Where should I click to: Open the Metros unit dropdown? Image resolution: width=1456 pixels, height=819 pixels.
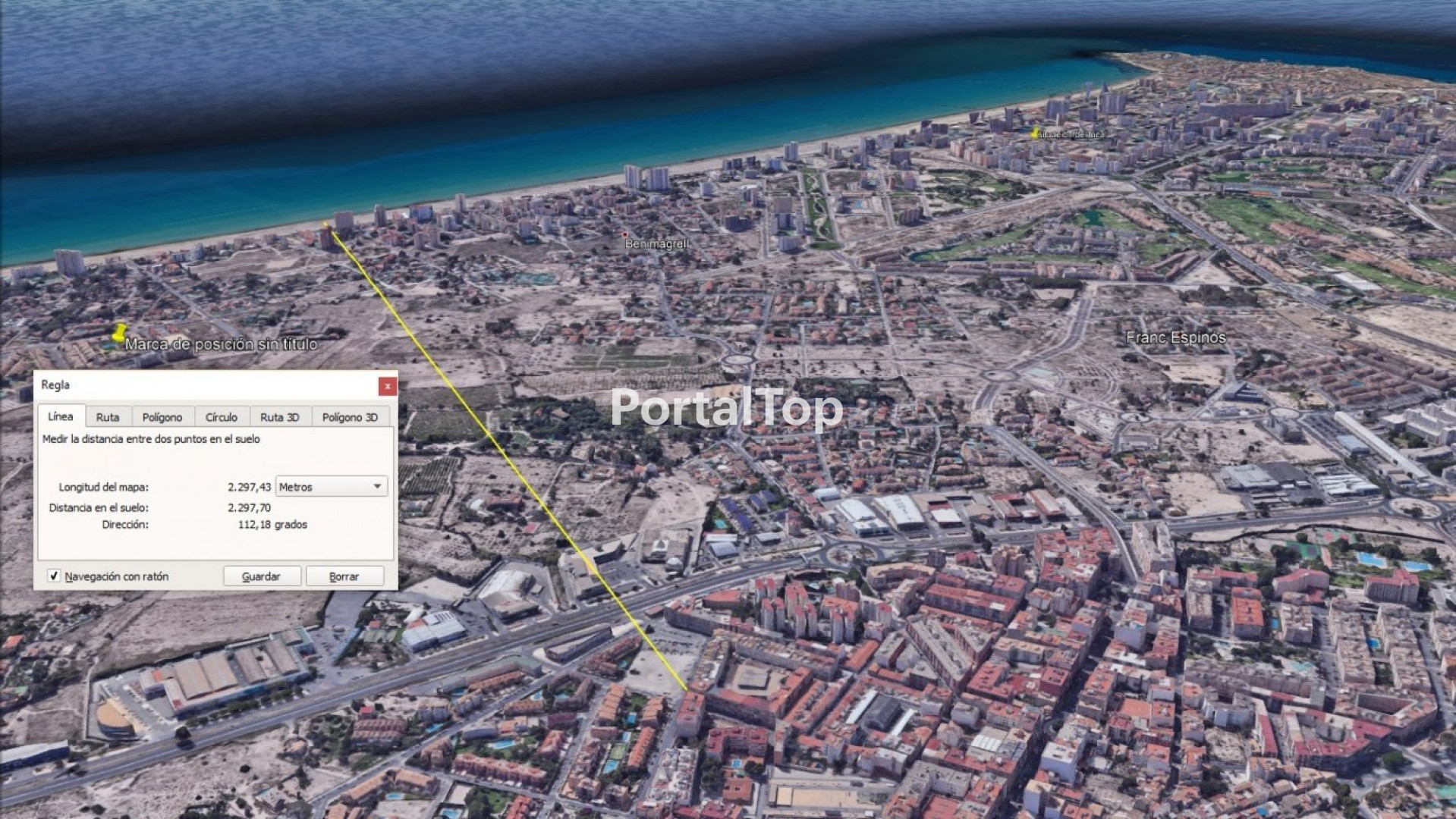pos(331,487)
